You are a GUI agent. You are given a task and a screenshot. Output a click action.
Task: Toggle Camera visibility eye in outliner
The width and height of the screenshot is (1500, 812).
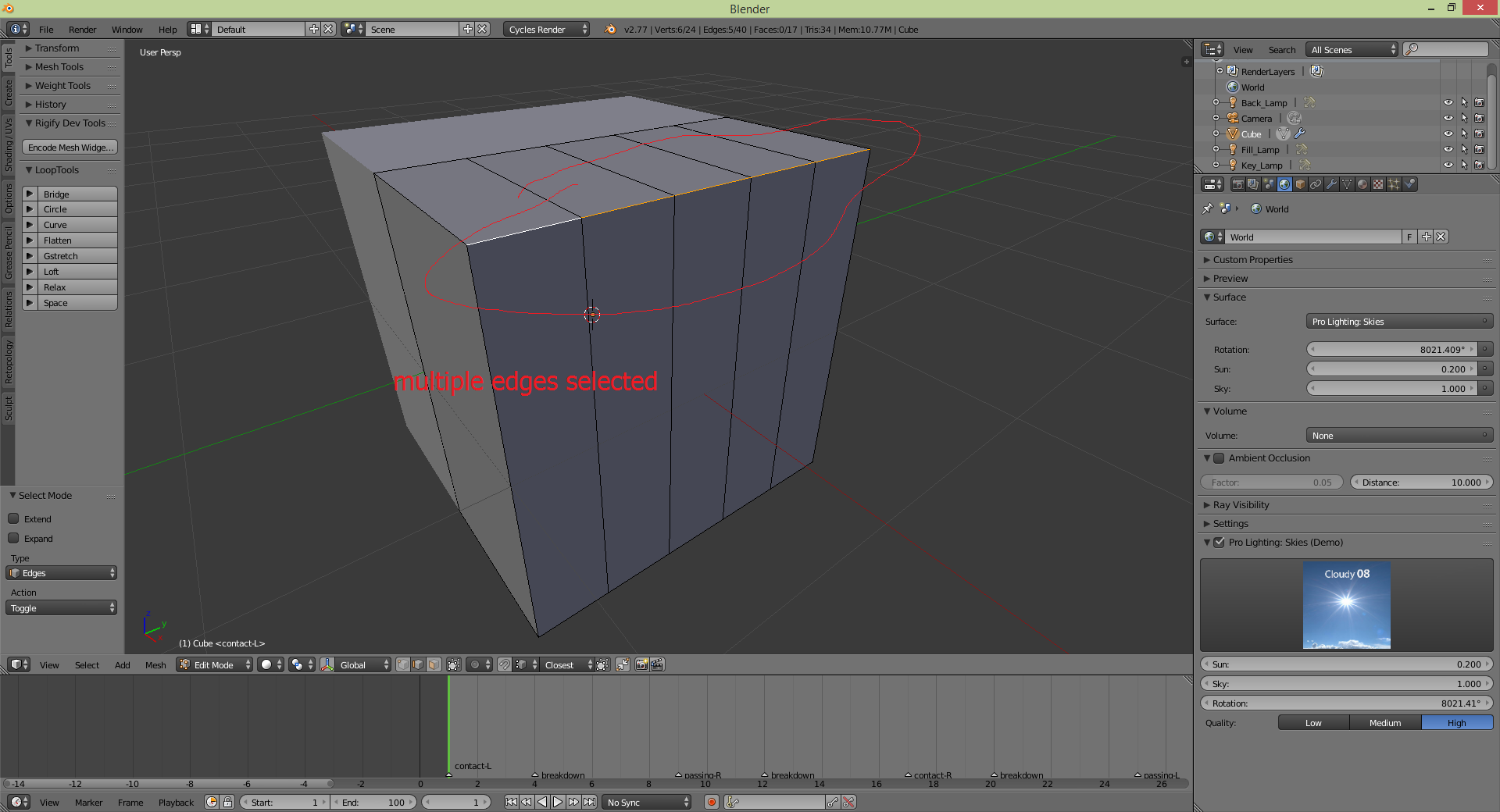click(1448, 118)
